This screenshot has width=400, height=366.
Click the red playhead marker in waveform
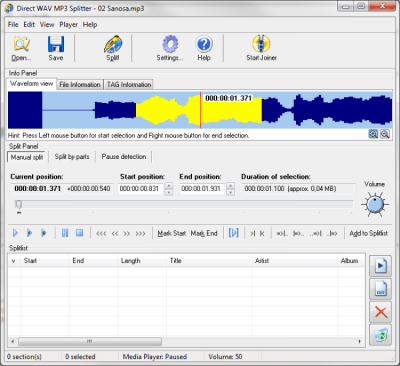click(x=200, y=110)
